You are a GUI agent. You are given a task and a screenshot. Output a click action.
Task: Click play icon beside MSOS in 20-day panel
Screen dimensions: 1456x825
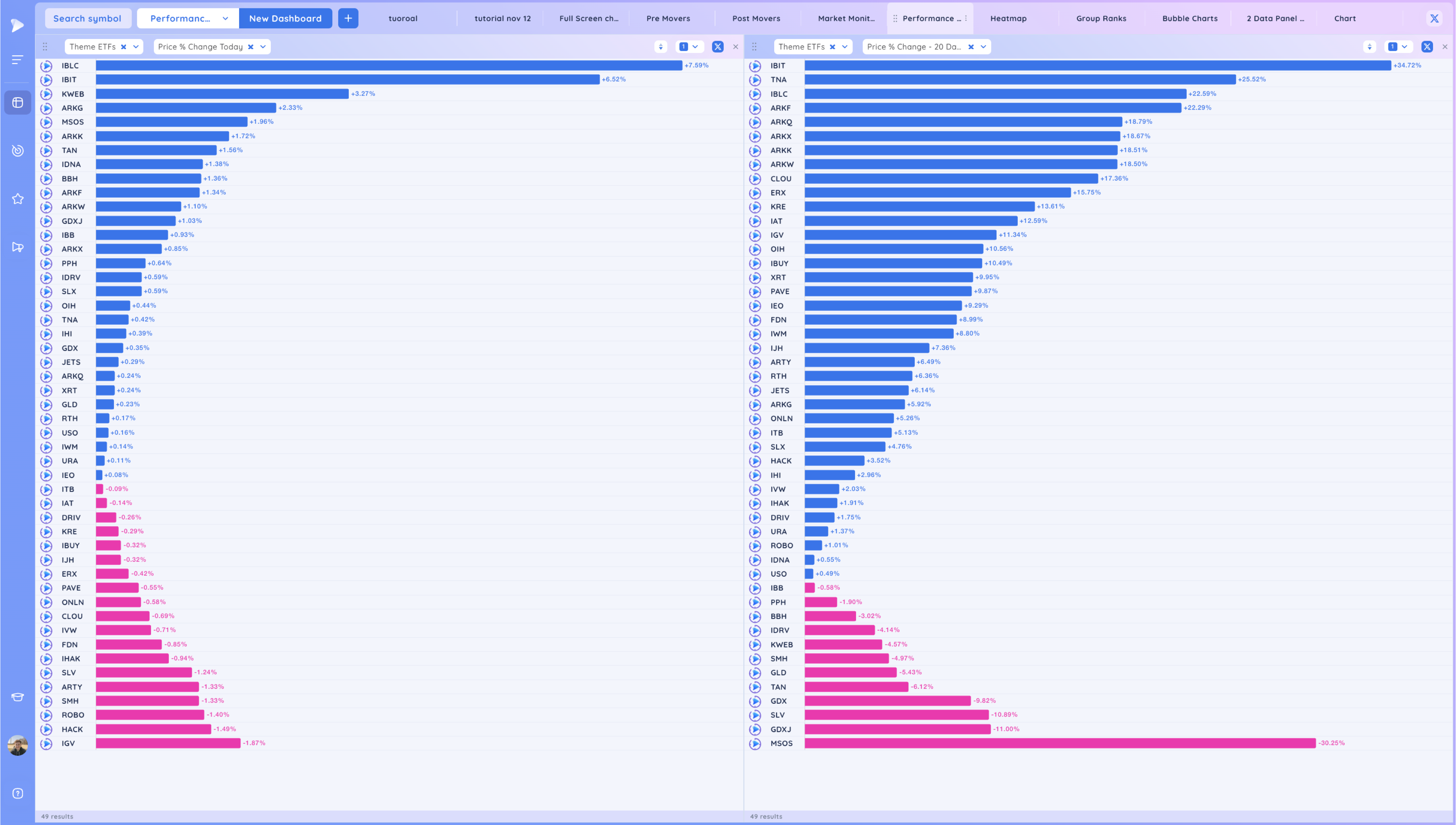(x=755, y=743)
